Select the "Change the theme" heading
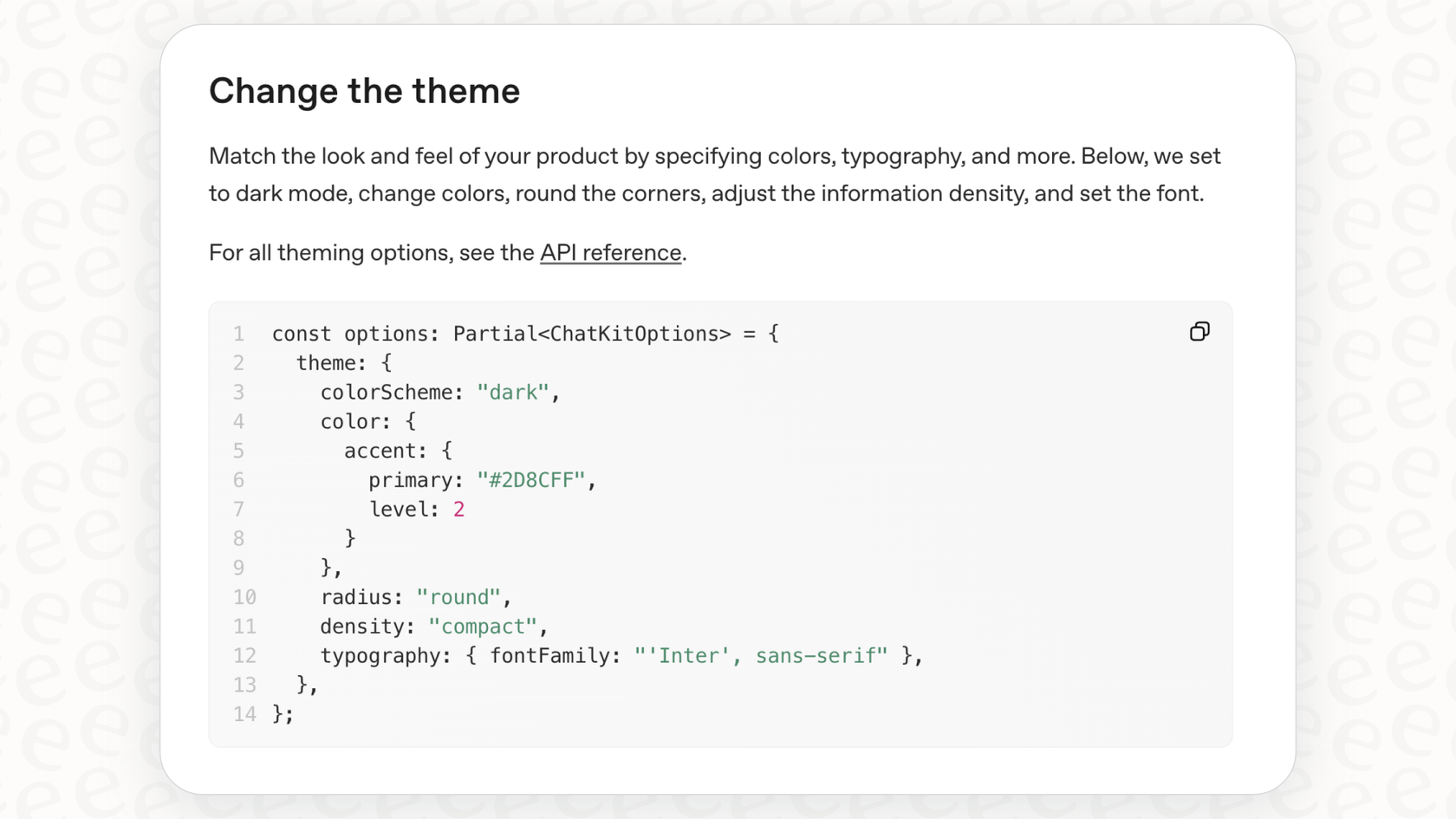 pyautogui.click(x=364, y=90)
